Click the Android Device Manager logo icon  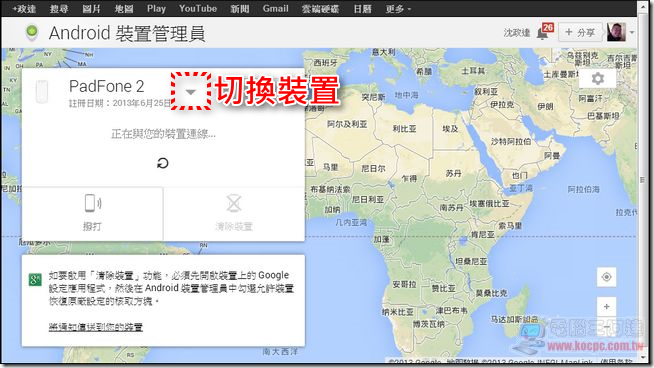point(32,33)
